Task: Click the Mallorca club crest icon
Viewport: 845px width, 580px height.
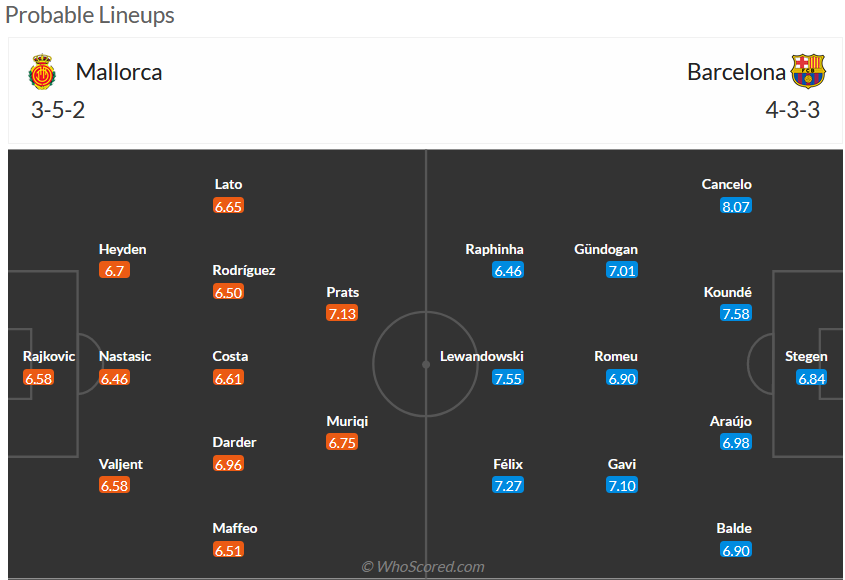Action: 42,72
